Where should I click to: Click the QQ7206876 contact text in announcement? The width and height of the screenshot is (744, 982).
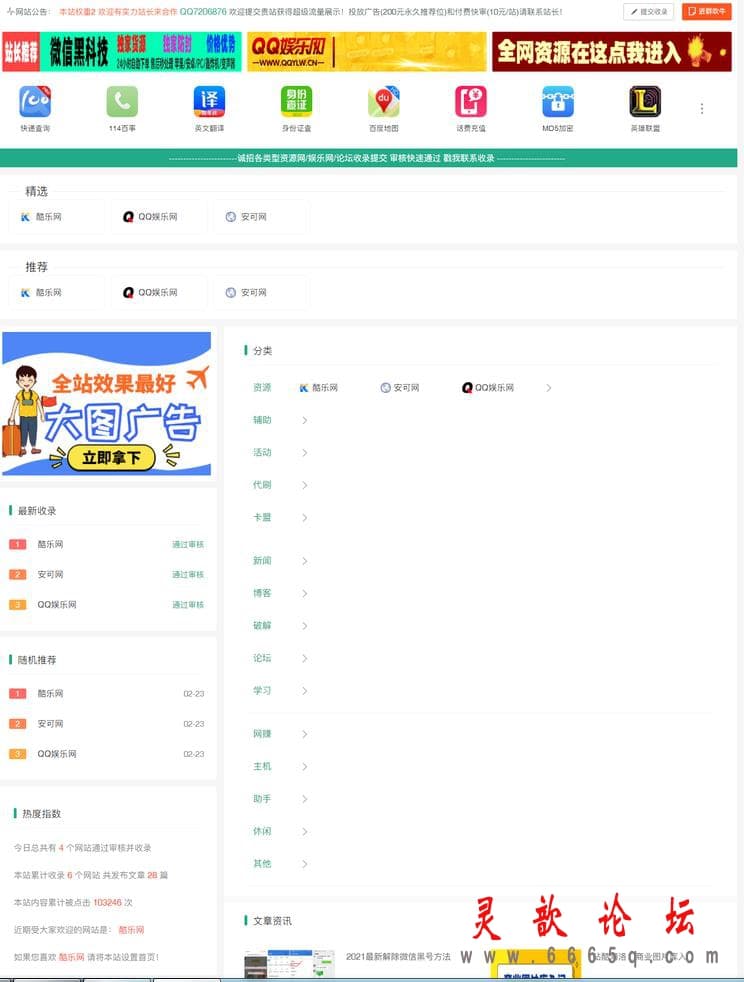click(x=203, y=11)
